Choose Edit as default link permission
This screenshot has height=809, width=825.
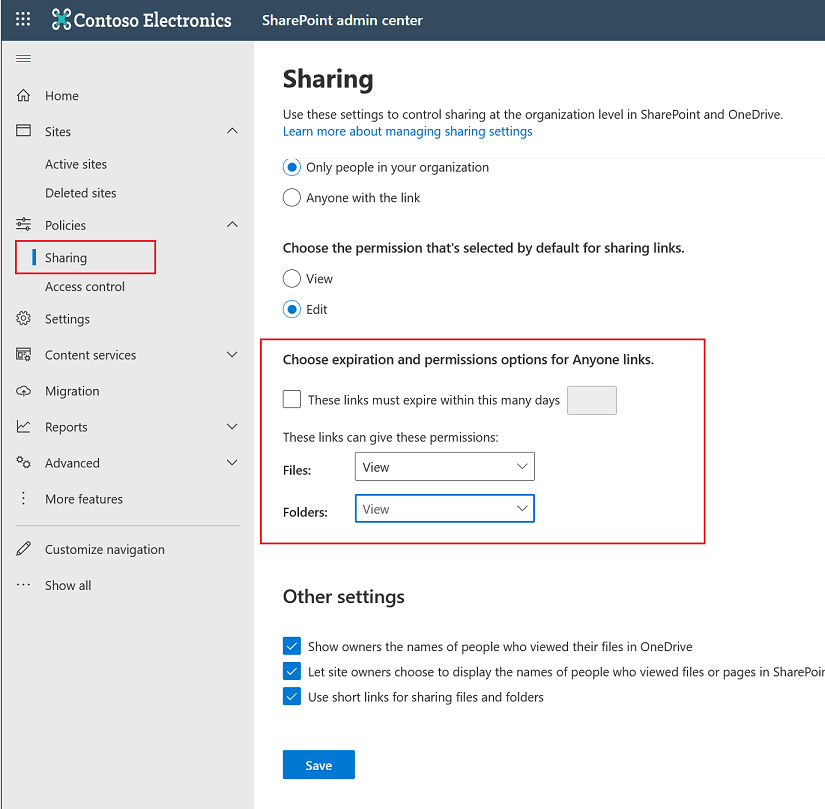pos(292,309)
